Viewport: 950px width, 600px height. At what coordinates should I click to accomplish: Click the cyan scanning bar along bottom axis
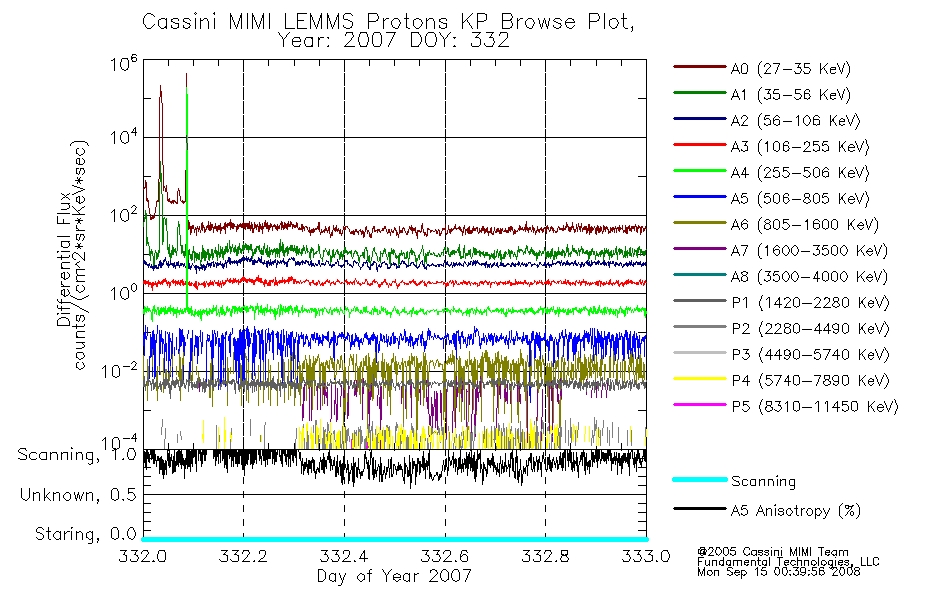(394, 539)
